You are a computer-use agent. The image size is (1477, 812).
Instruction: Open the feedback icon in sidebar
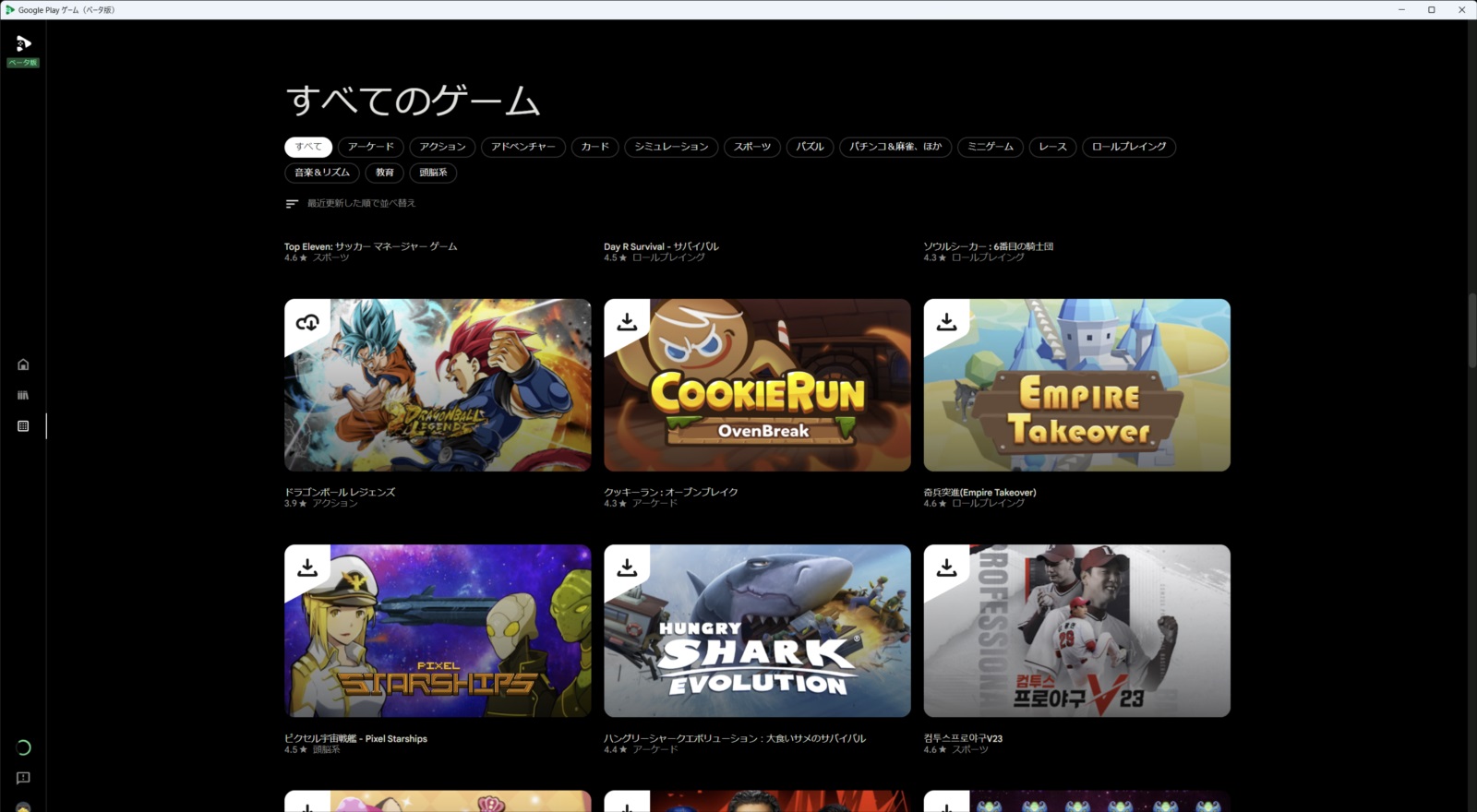[x=23, y=778]
